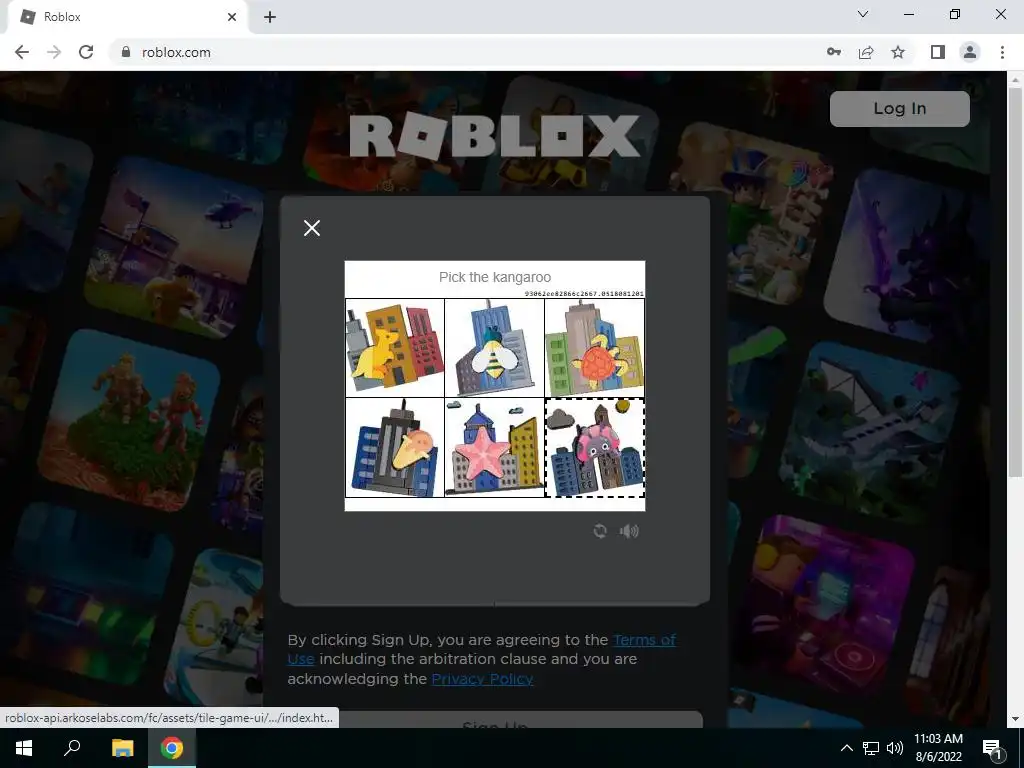1024x768 pixels.
Task: Switch to the audio challenge speaker icon
Action: point(629,531)
